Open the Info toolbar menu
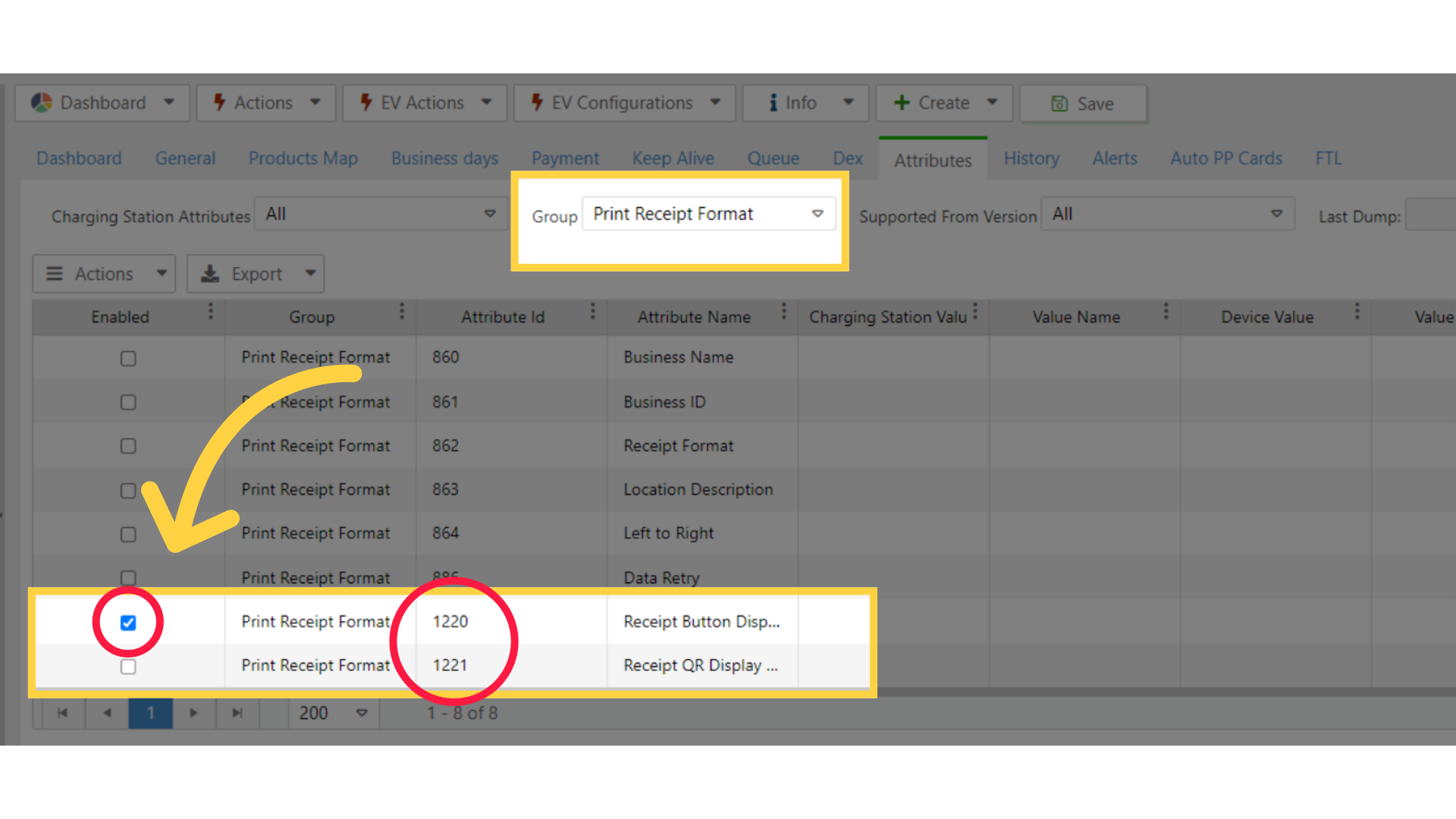Viewport: 1456px width, 819px height. point(804,103)
